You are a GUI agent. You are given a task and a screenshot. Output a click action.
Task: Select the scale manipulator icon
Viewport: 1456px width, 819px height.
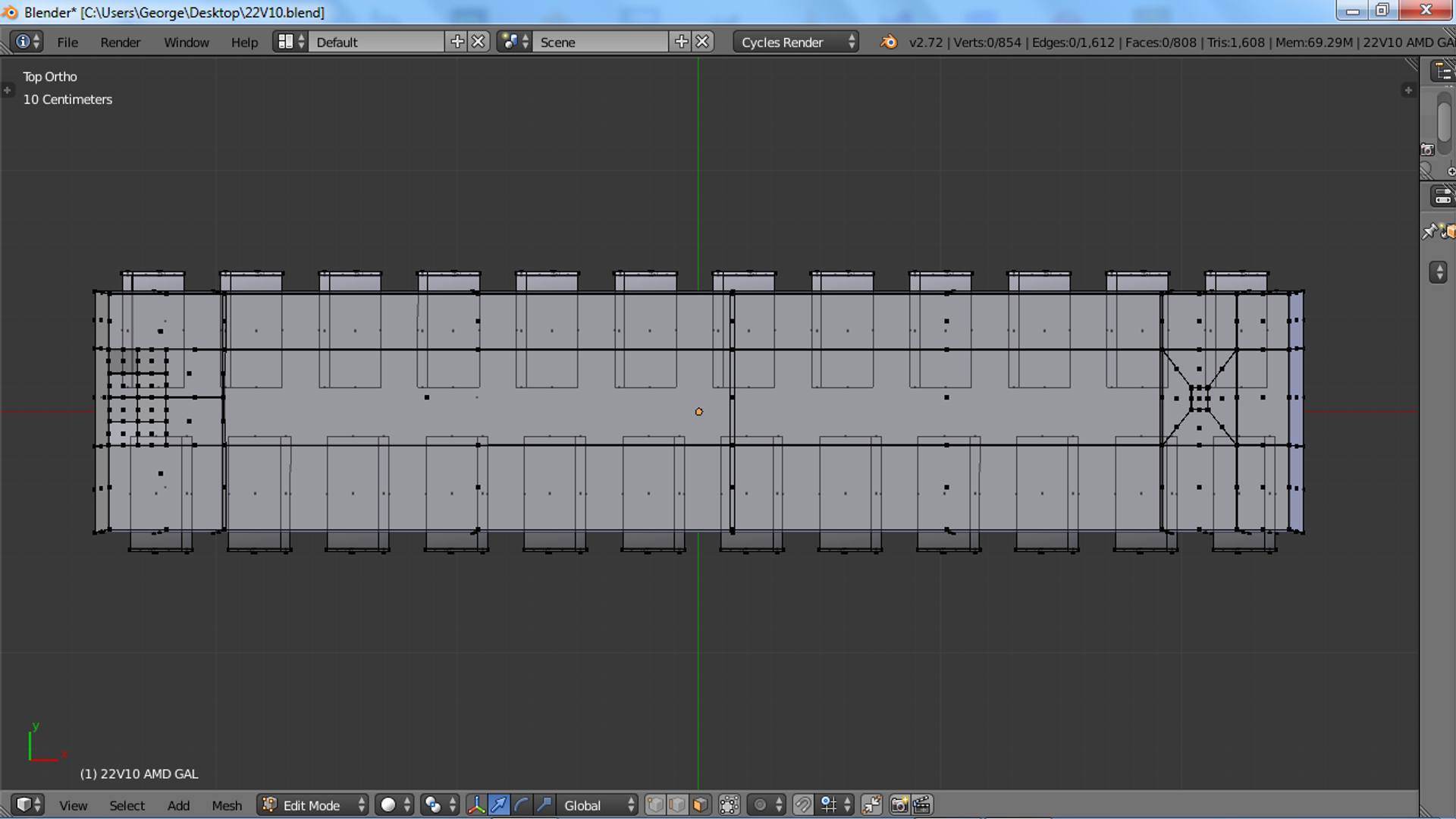point(544,805)
